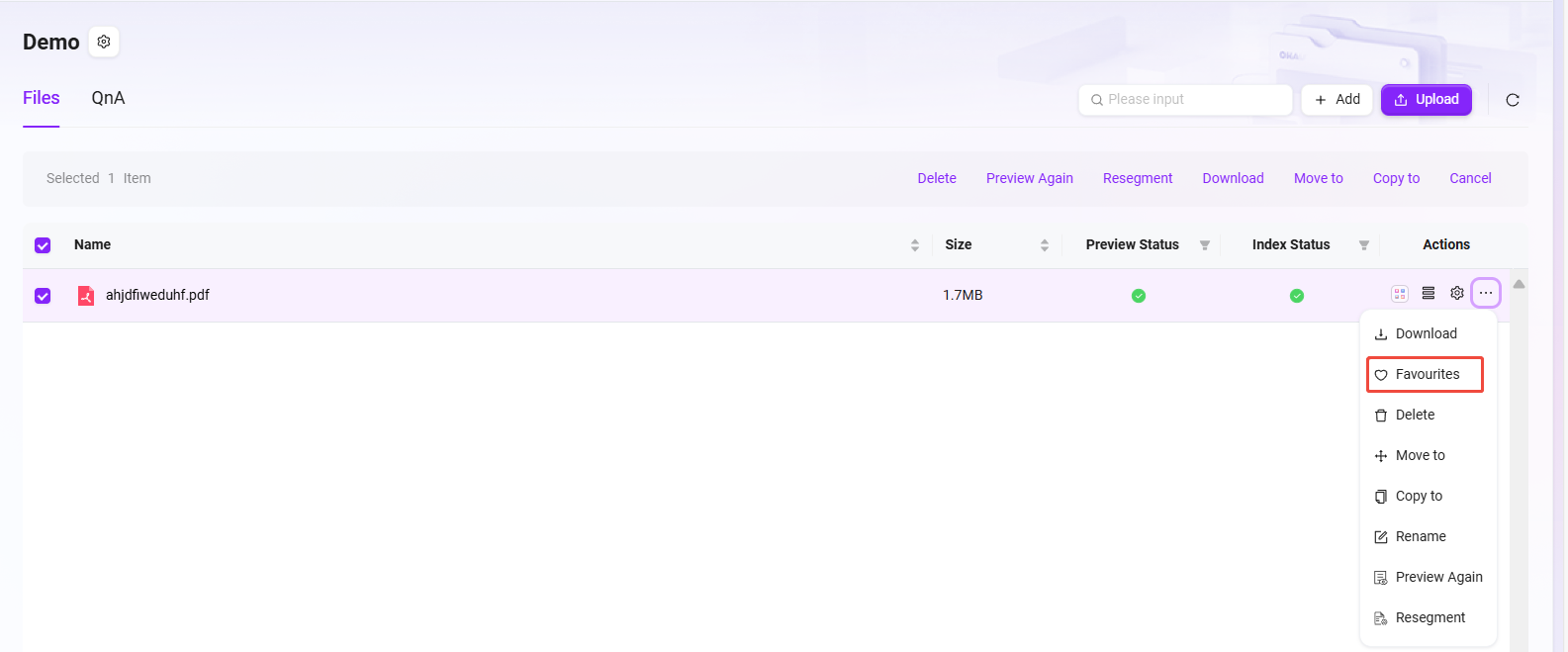Uncheck the ahjdfiweduhf.pdf row checkbox
The height and width of the screenshot is (652, 1568).
tap(43, 296)
